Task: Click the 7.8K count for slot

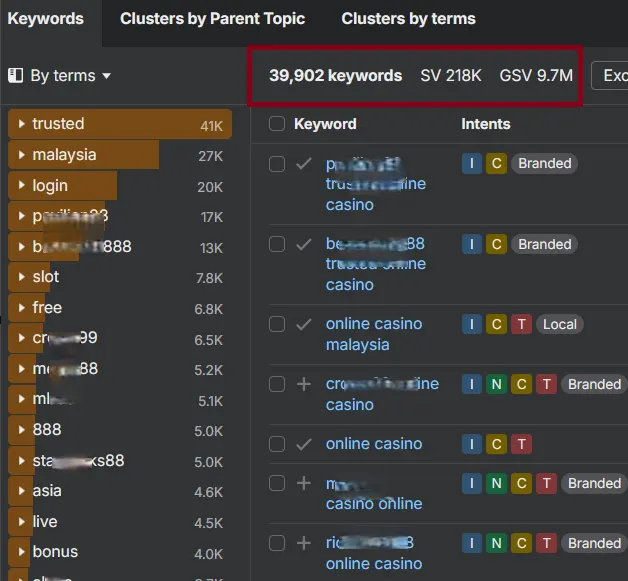Action: [209, 278]
